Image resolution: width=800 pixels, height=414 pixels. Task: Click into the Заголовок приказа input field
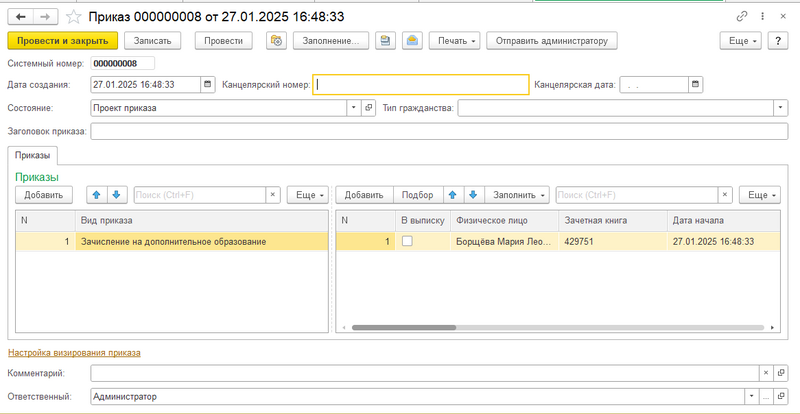[438, 131]
